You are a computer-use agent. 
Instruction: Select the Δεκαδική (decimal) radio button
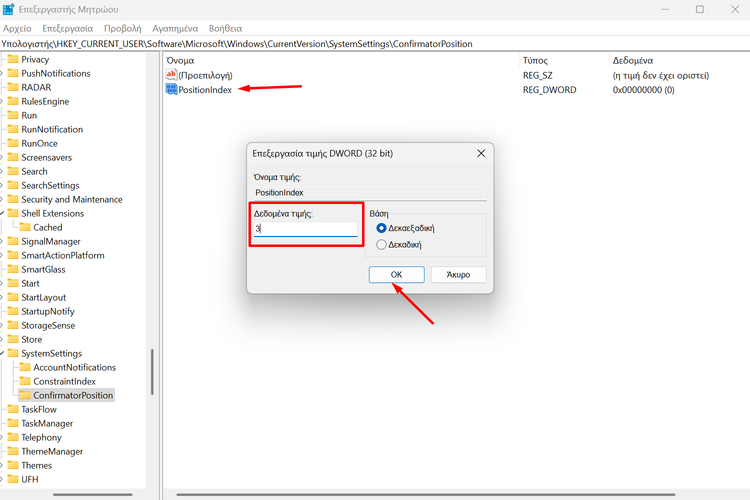click(381, 244)
